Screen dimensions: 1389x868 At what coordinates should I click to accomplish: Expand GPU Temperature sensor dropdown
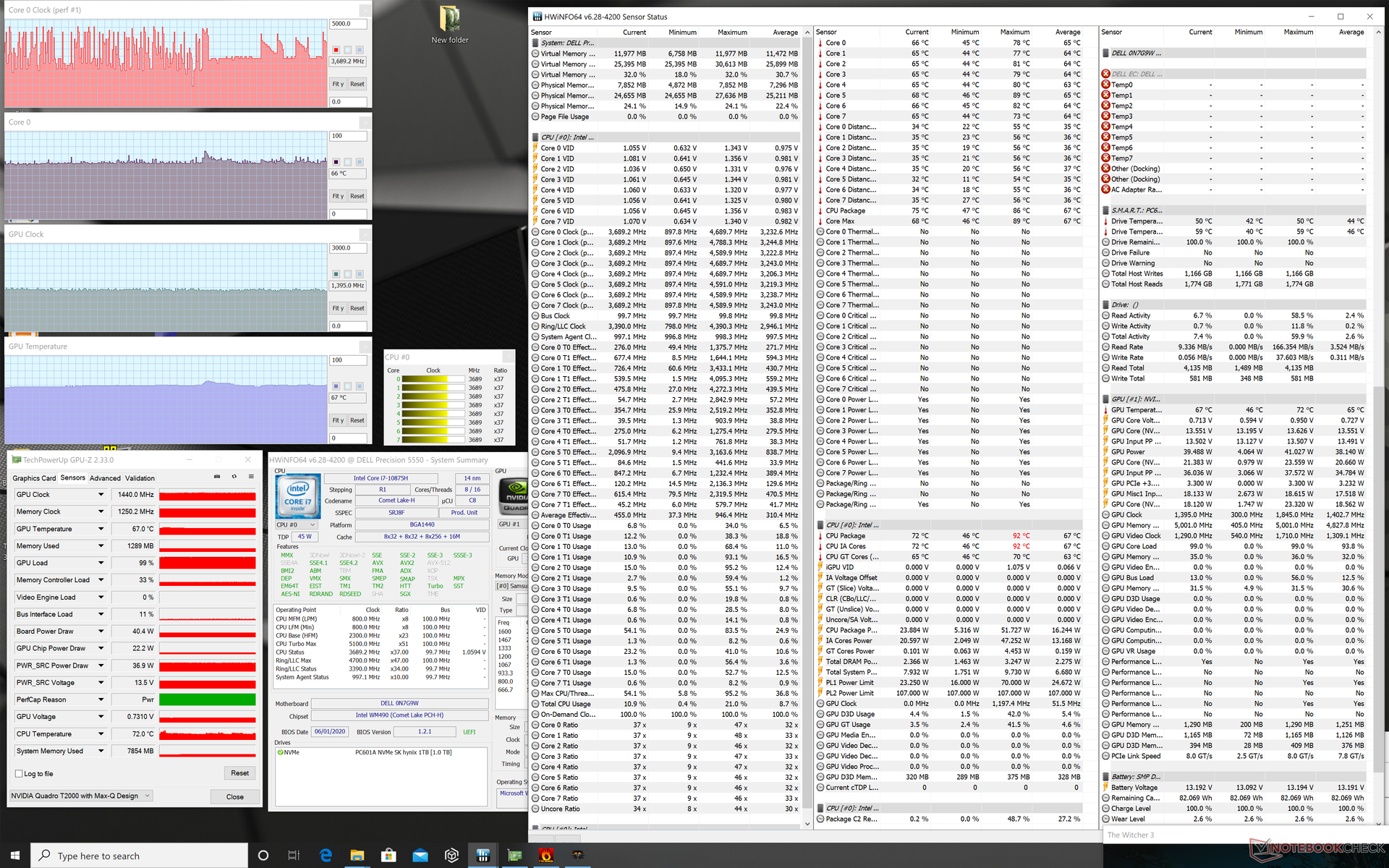[x=101, y=529]
